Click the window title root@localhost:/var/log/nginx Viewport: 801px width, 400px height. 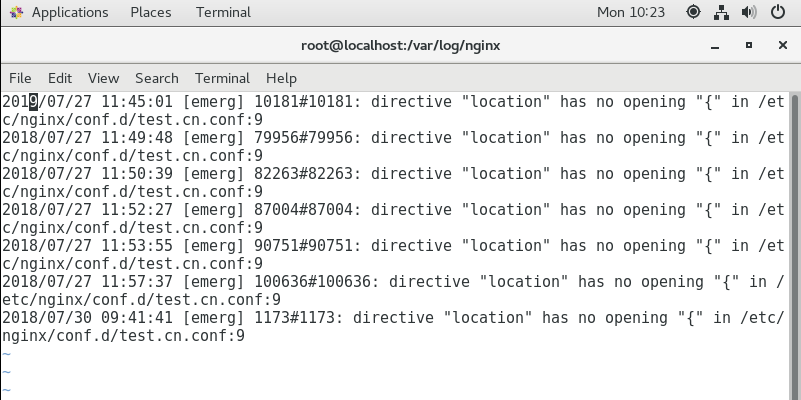click(x=400, y=45)
